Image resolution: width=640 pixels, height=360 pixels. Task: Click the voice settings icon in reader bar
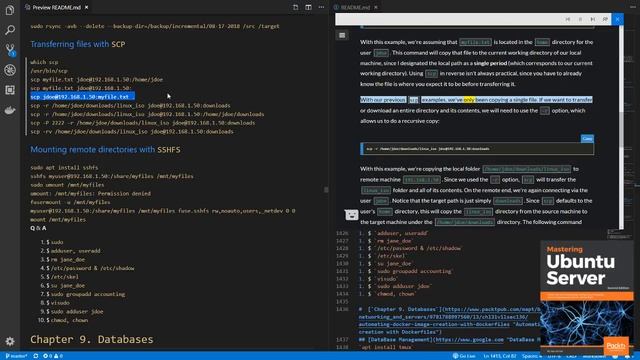[x=605, y=19]
